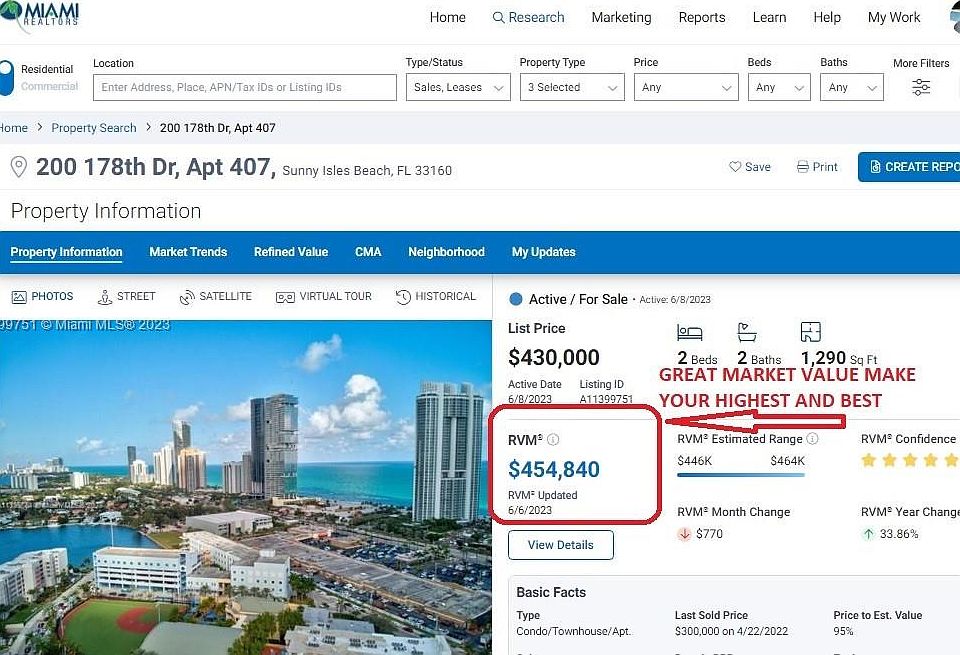Expand the Beds dropdown
This screenshot has width=960, height=655.
pos(779,87)
